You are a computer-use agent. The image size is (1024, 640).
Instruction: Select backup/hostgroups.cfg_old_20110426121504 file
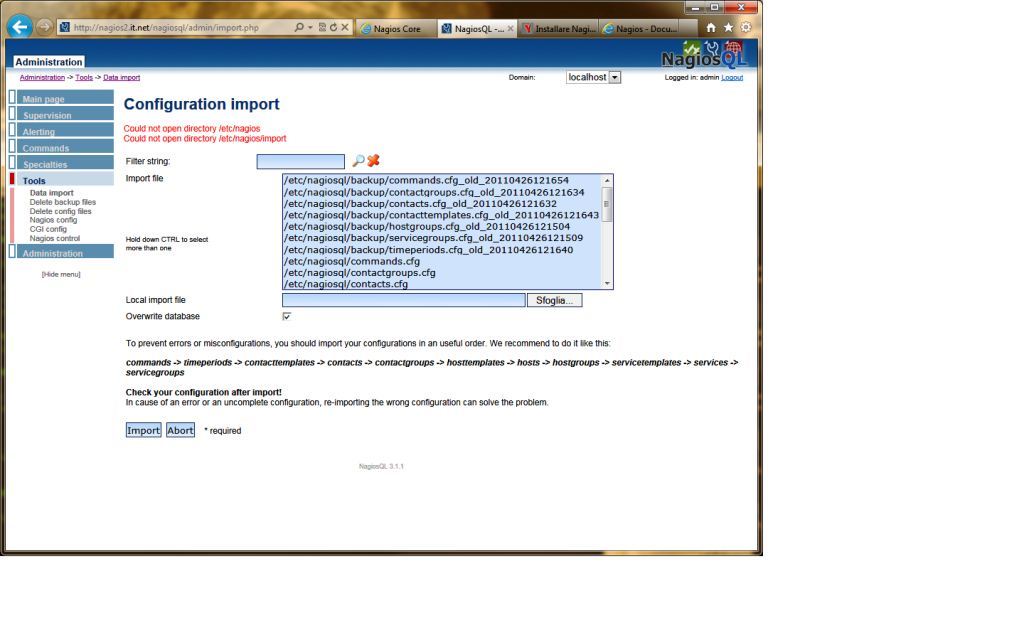click(426, 227)
